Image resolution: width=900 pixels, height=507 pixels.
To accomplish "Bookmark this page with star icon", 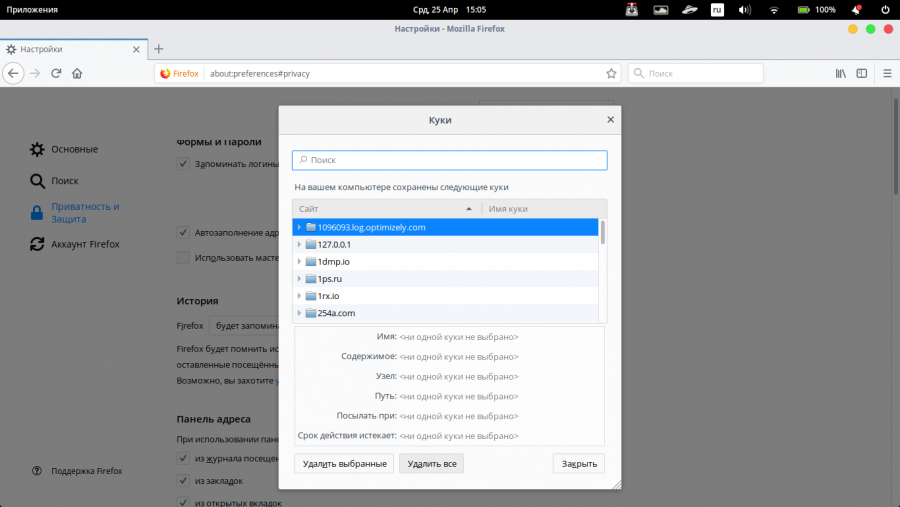I will click(x=611, y=73).
